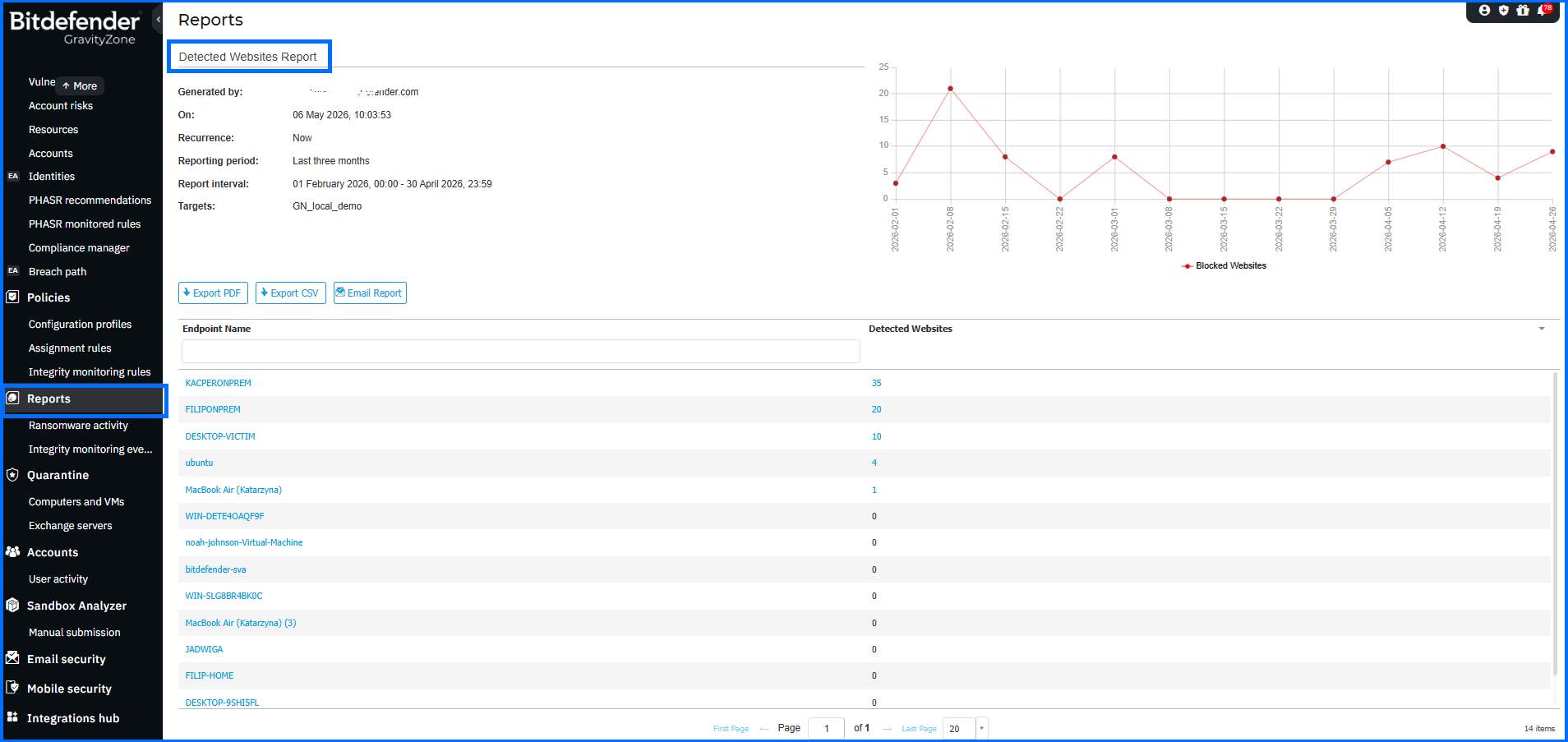1568x742 pixels.
Task: Click the results table vertical scrollbar
Action: [x=1555, y=523]
